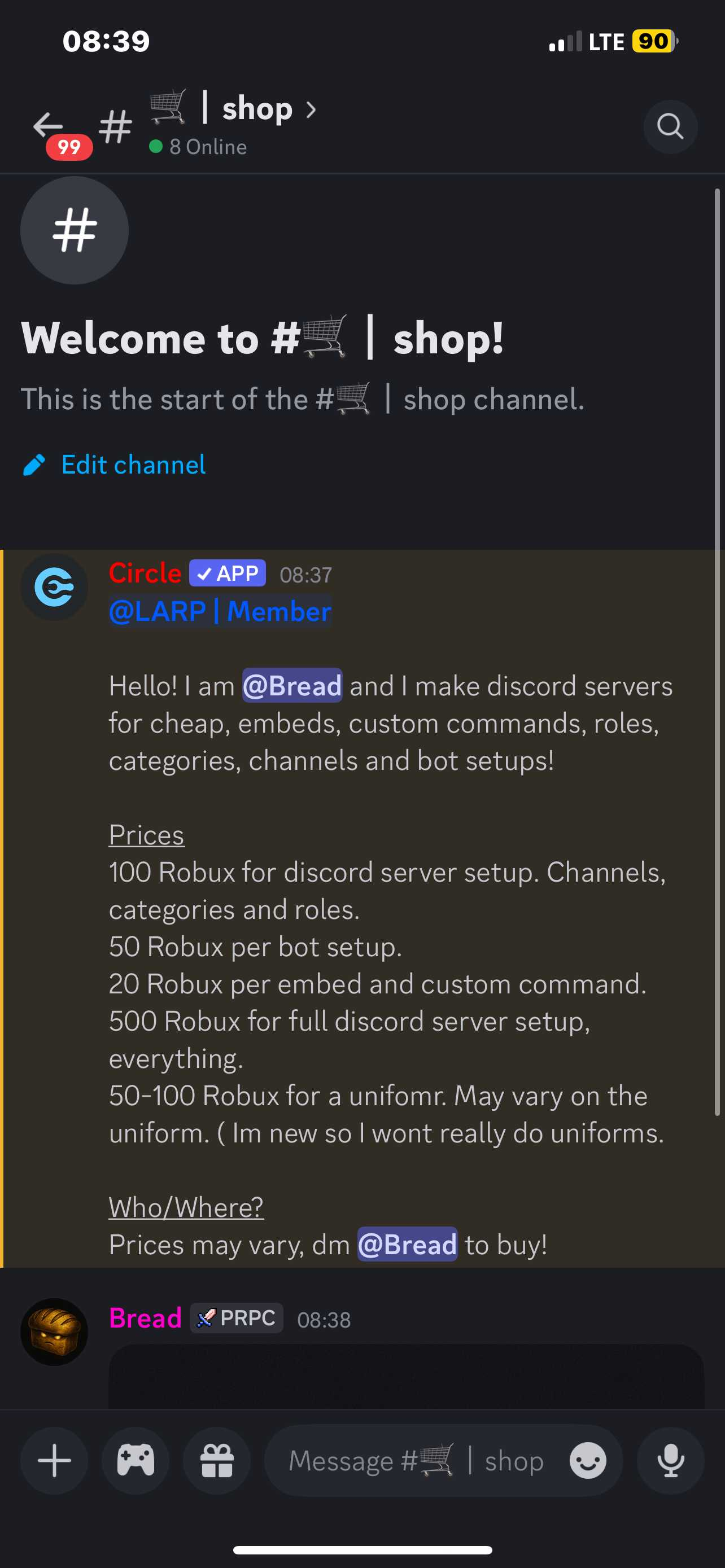Open the game controller activities icon
The width and height of the screenshot is (725, 1568).
point(136,1460)
